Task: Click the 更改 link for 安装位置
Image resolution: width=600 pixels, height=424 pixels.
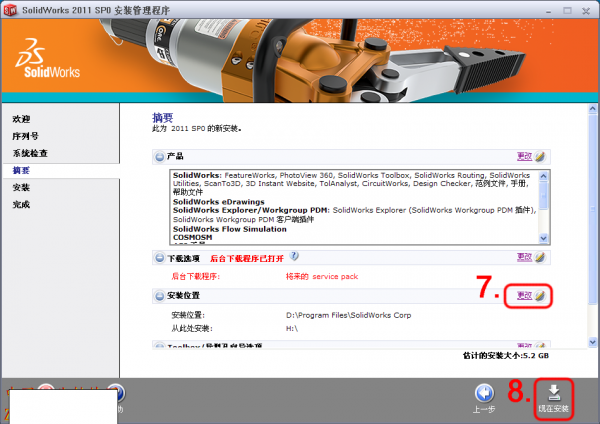Action: tap(524, 295)
